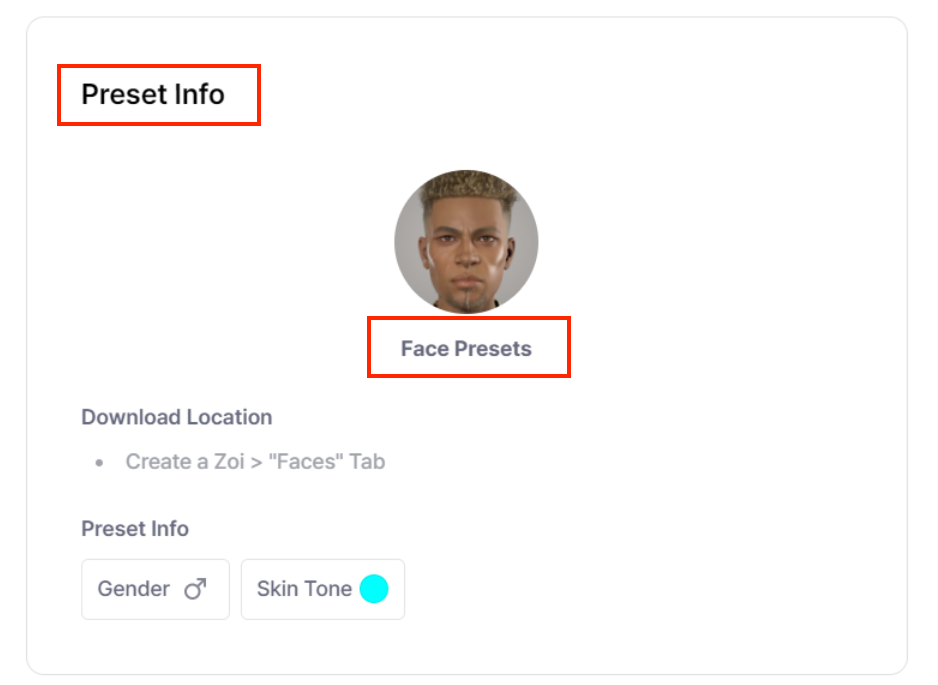Click Create a Zoi Faces Tab text
The height and width of the screenshot is (685, 938).
point(255,461)
